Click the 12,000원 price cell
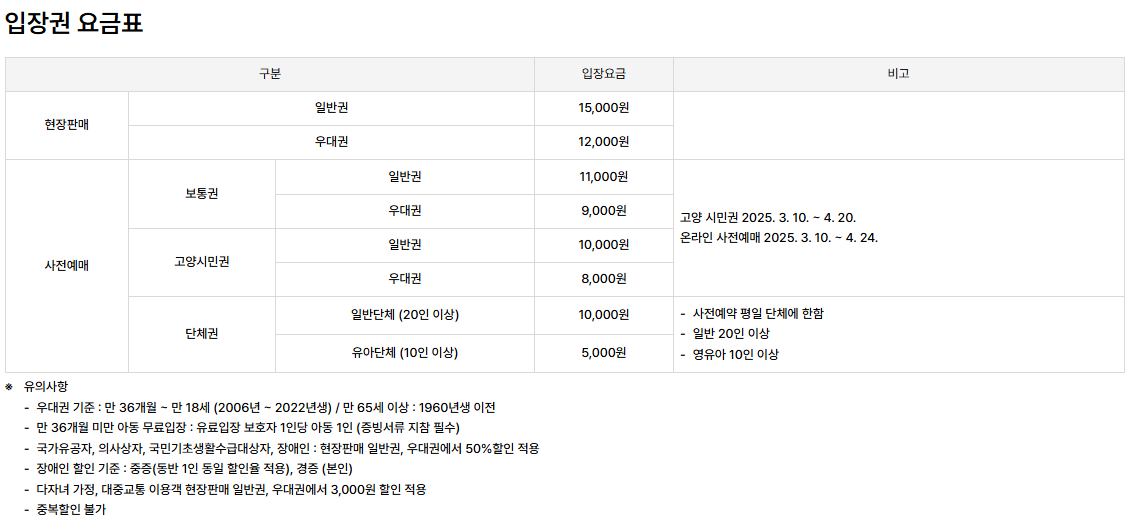Image resolution: width=1130 pixels, height=522 pixels. pos(604,143)
